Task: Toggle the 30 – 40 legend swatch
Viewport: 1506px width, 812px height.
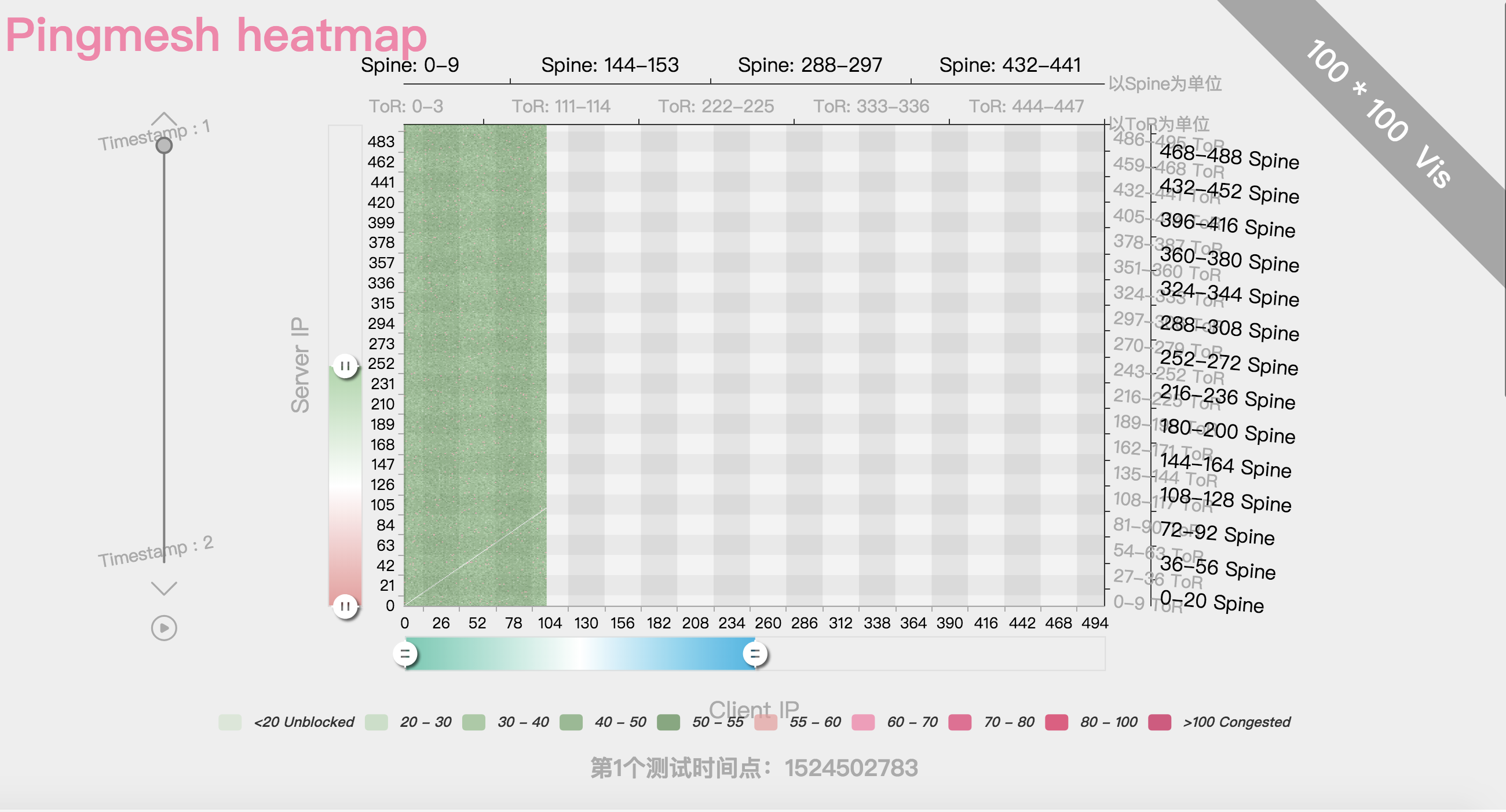Action: [474, 723]
